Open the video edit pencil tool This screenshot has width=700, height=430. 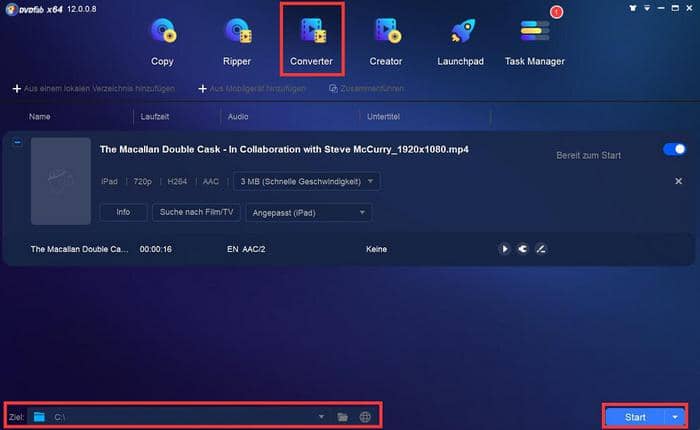click(x=540, y=249)
